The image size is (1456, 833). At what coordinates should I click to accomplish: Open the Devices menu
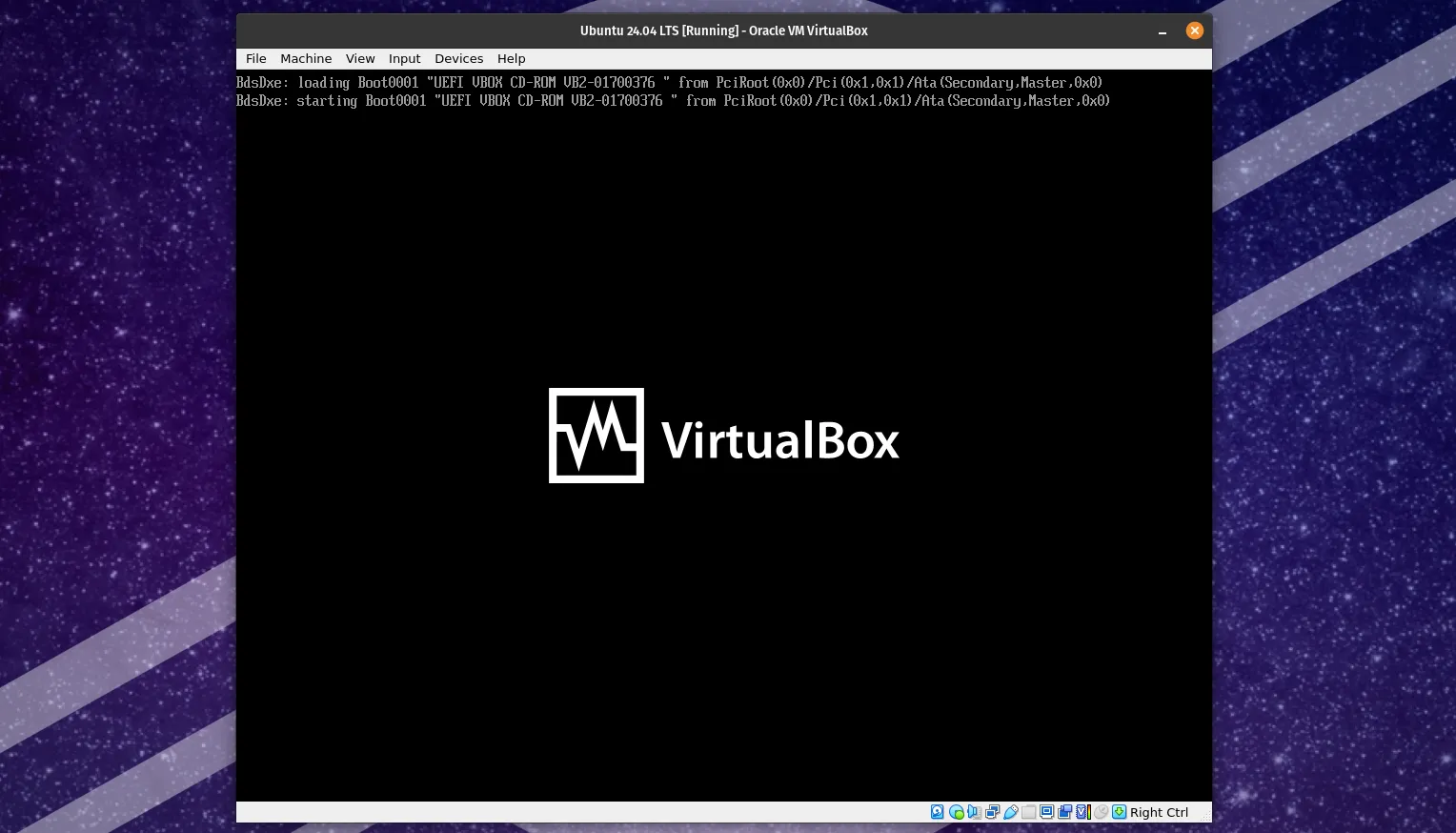point(458,58)
